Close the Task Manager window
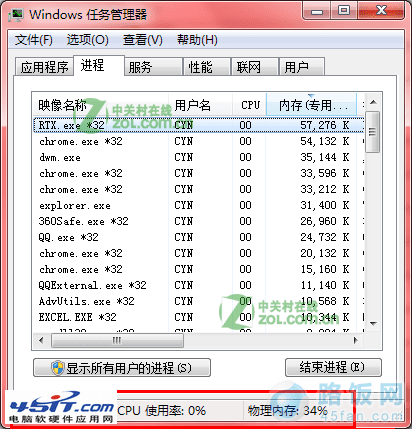The width and height of the screenshot is (412, 429). 382,11
